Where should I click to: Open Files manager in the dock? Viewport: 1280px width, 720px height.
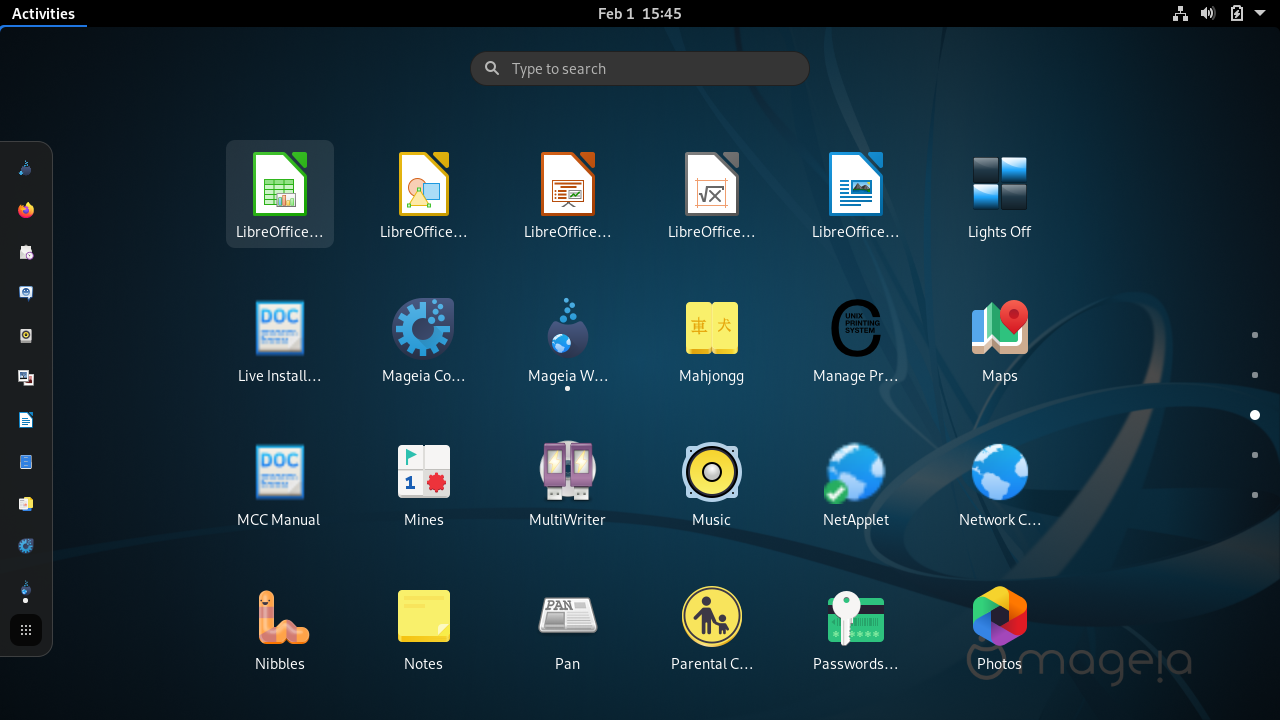click(x=26, y=462)
